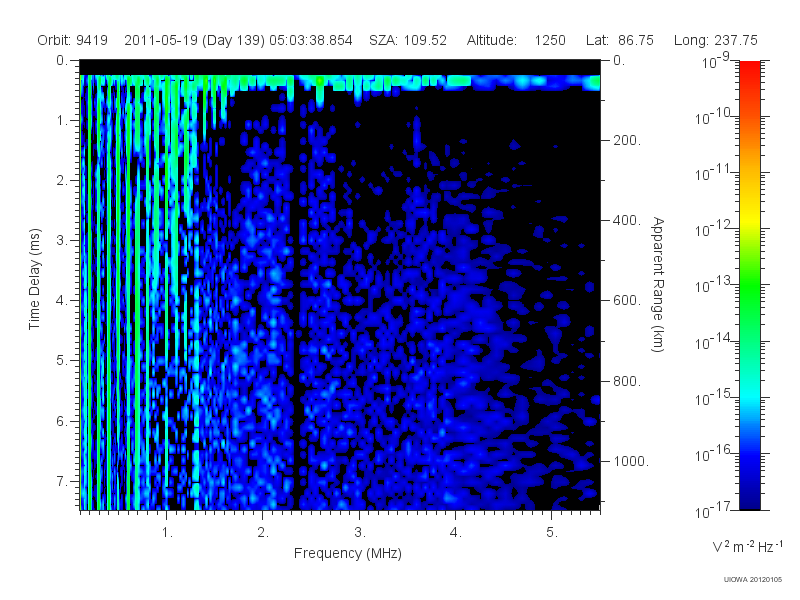The height and width of the screenshot is (600, 800).
Task: Click the date 2011-05-19 (Day 139) text
Action: [x=194, y=41]
